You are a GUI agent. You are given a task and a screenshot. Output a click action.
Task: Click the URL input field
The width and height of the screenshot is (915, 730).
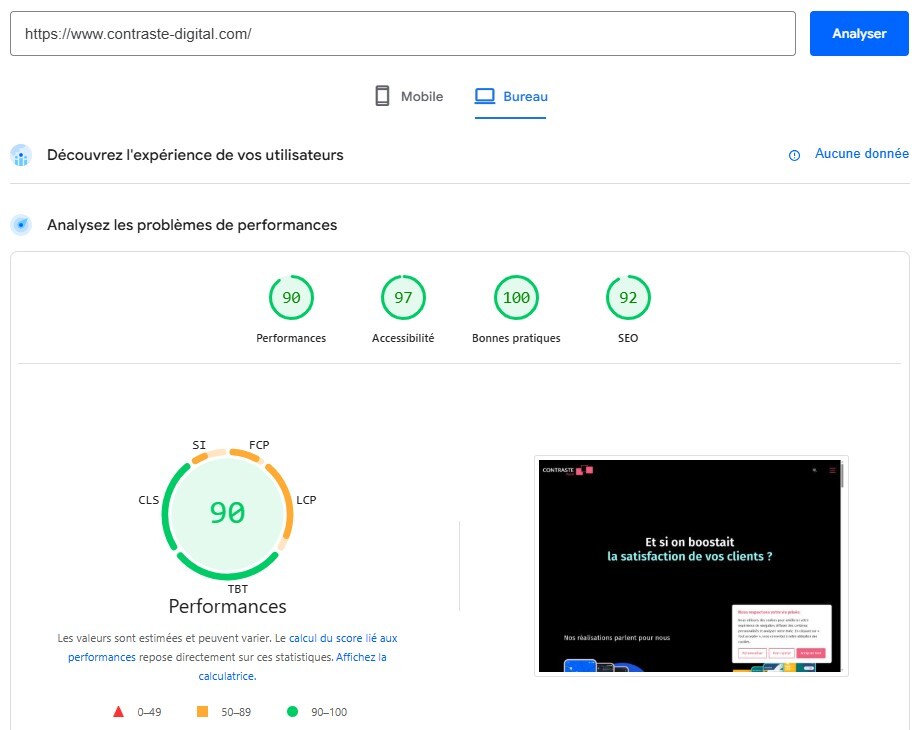click(402, 34)
